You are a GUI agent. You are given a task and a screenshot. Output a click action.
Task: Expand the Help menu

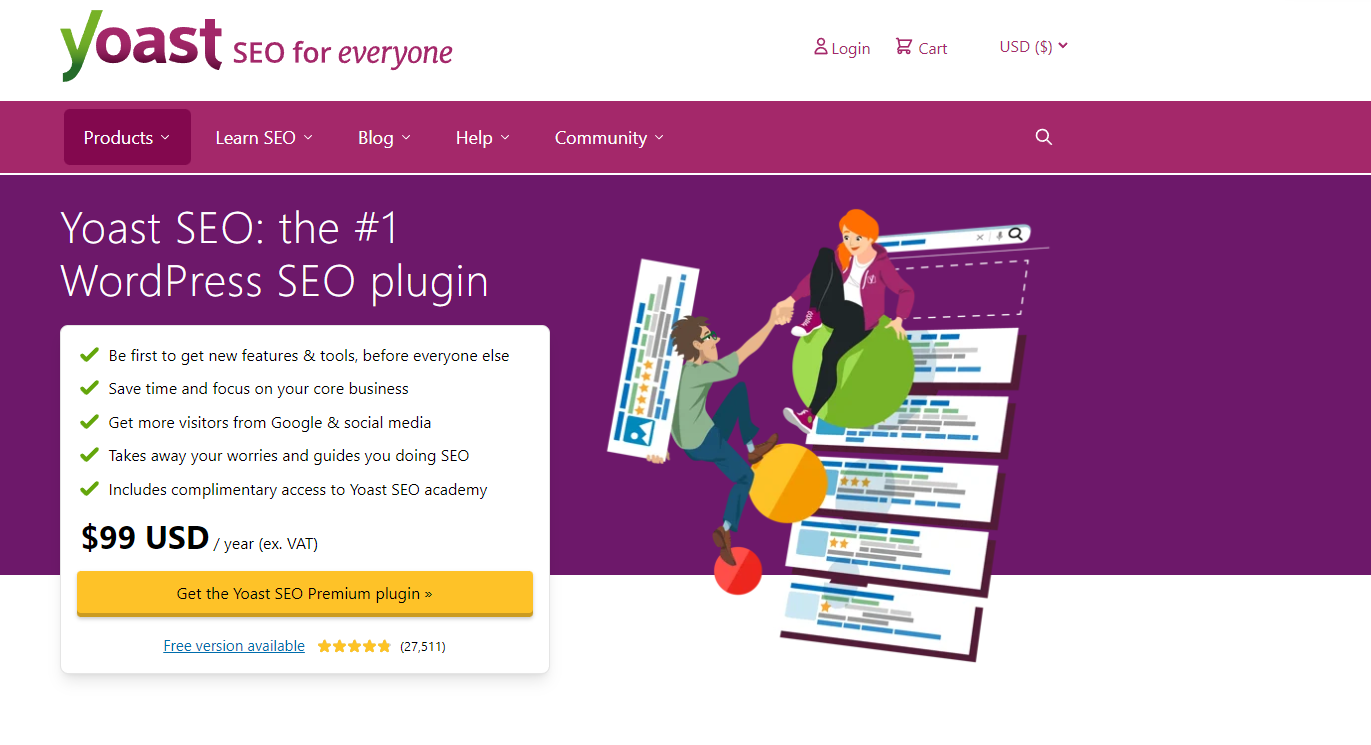(x=483, y=137)
